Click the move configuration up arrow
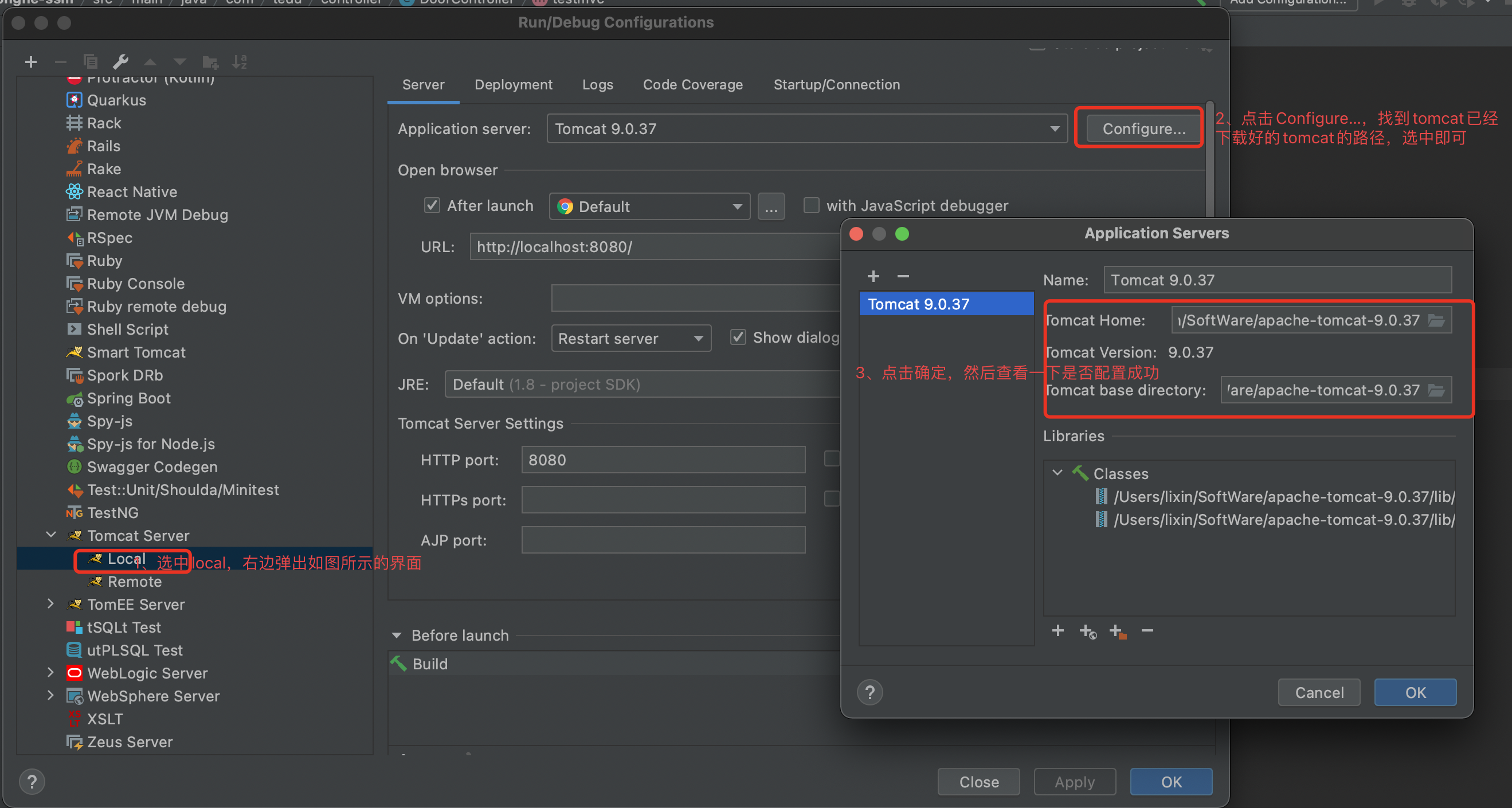This screenshot has width=1512, height=808. click(150, 62)
